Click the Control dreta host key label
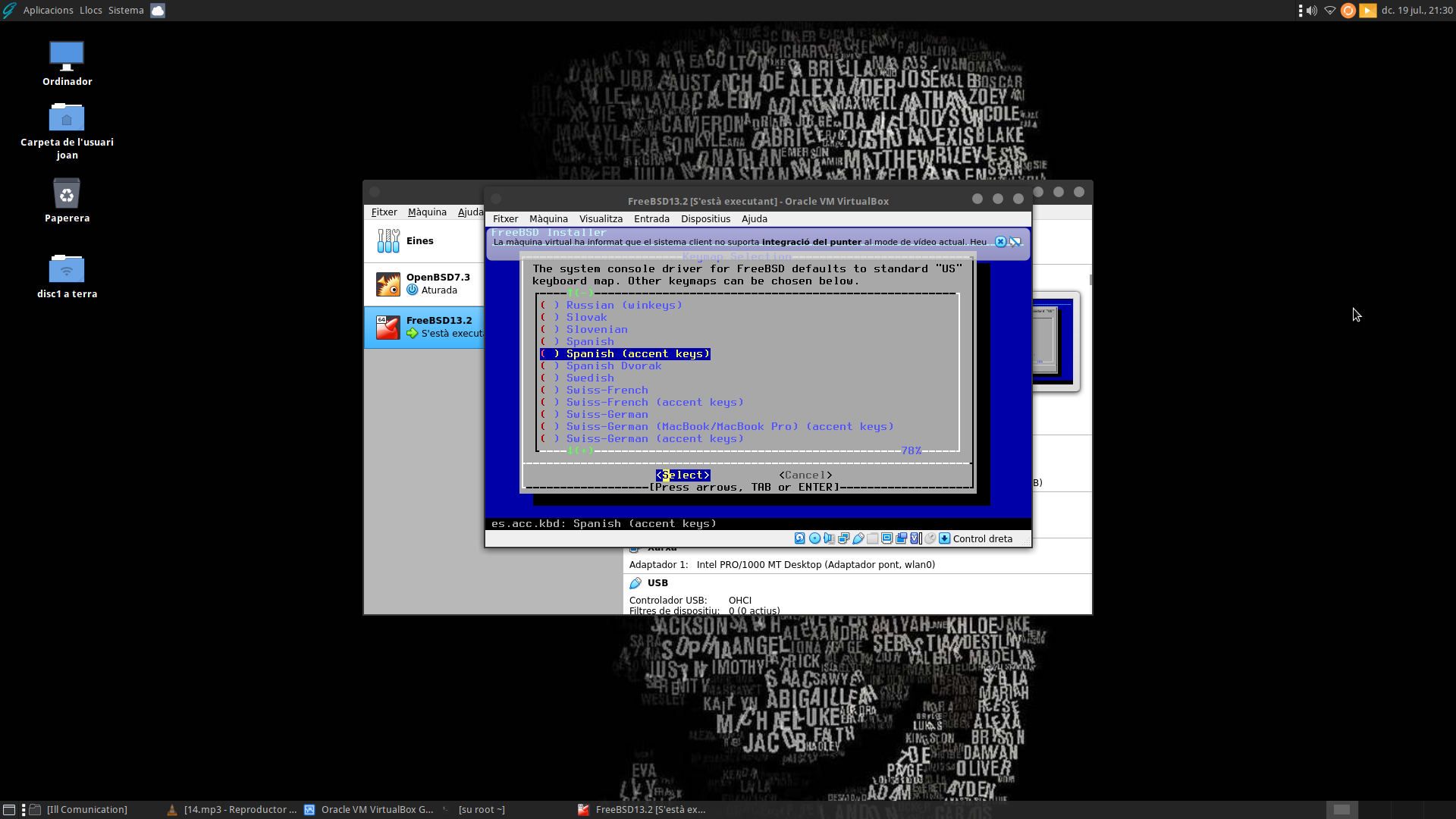1456x819 pixels. [x=983, y=539]
